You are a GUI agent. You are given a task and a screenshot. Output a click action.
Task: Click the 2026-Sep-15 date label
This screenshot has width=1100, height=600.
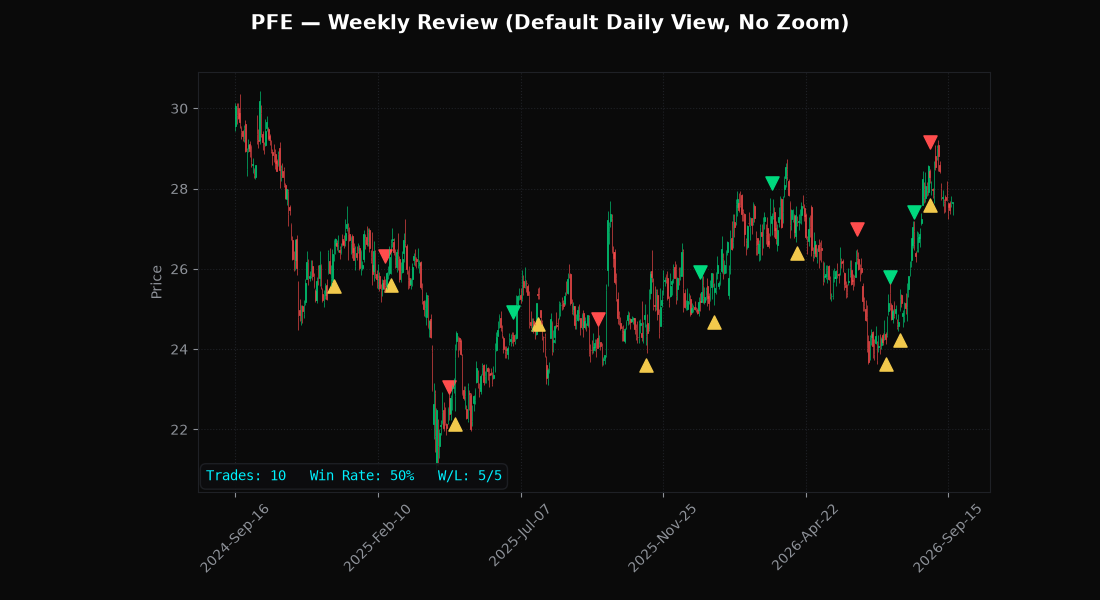(948, 538)
